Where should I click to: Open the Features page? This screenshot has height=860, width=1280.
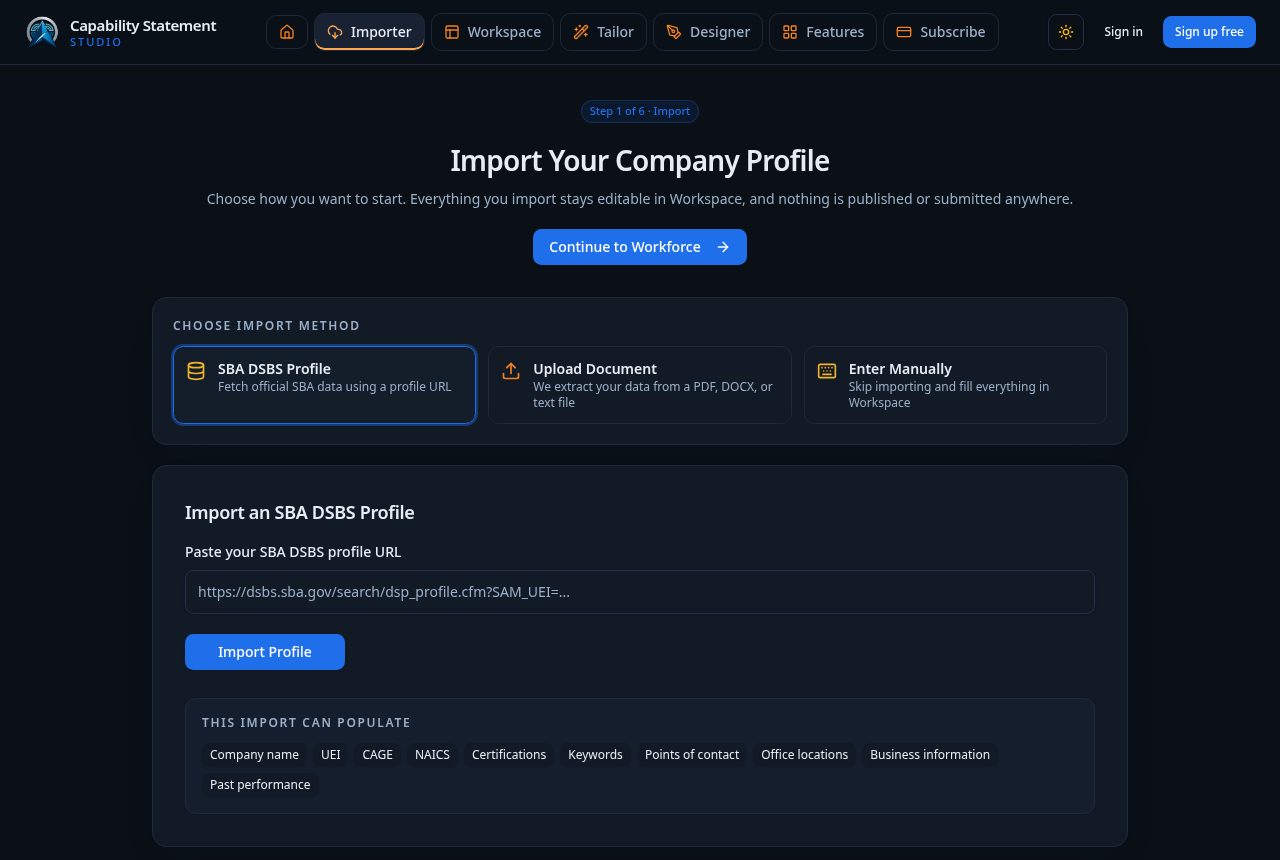coord(823,32)
